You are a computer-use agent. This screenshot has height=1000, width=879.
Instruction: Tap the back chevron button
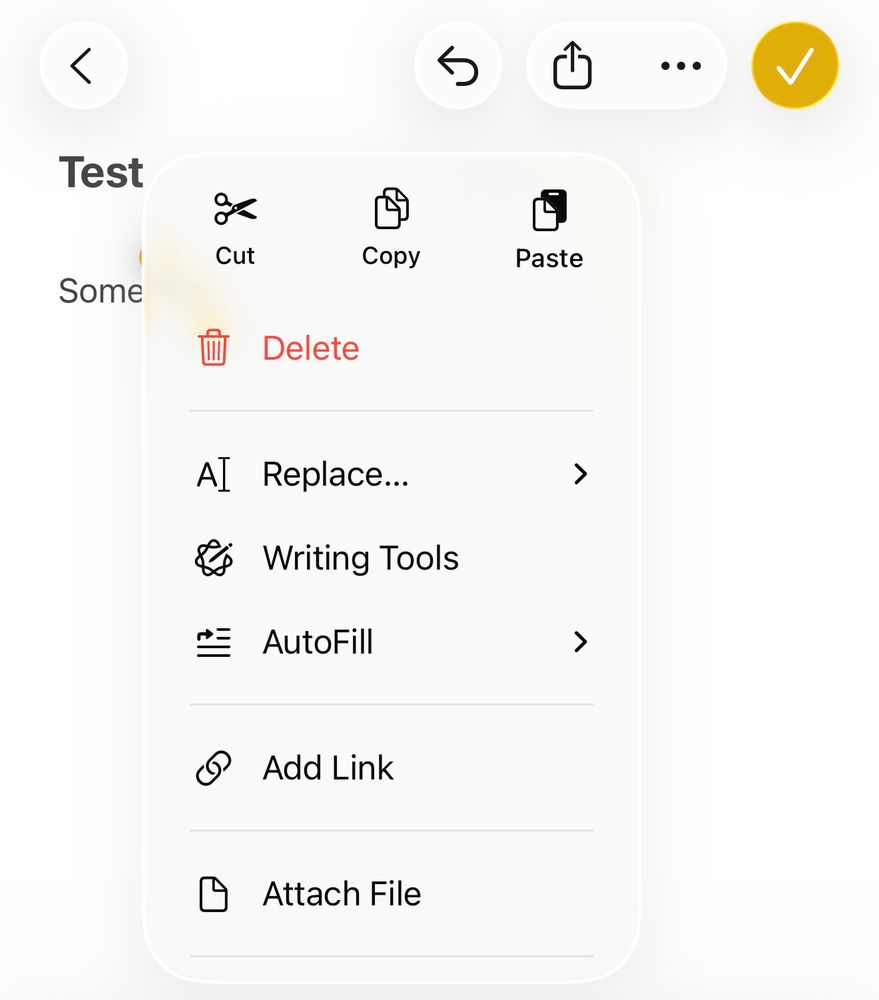(x=84, y=66)
